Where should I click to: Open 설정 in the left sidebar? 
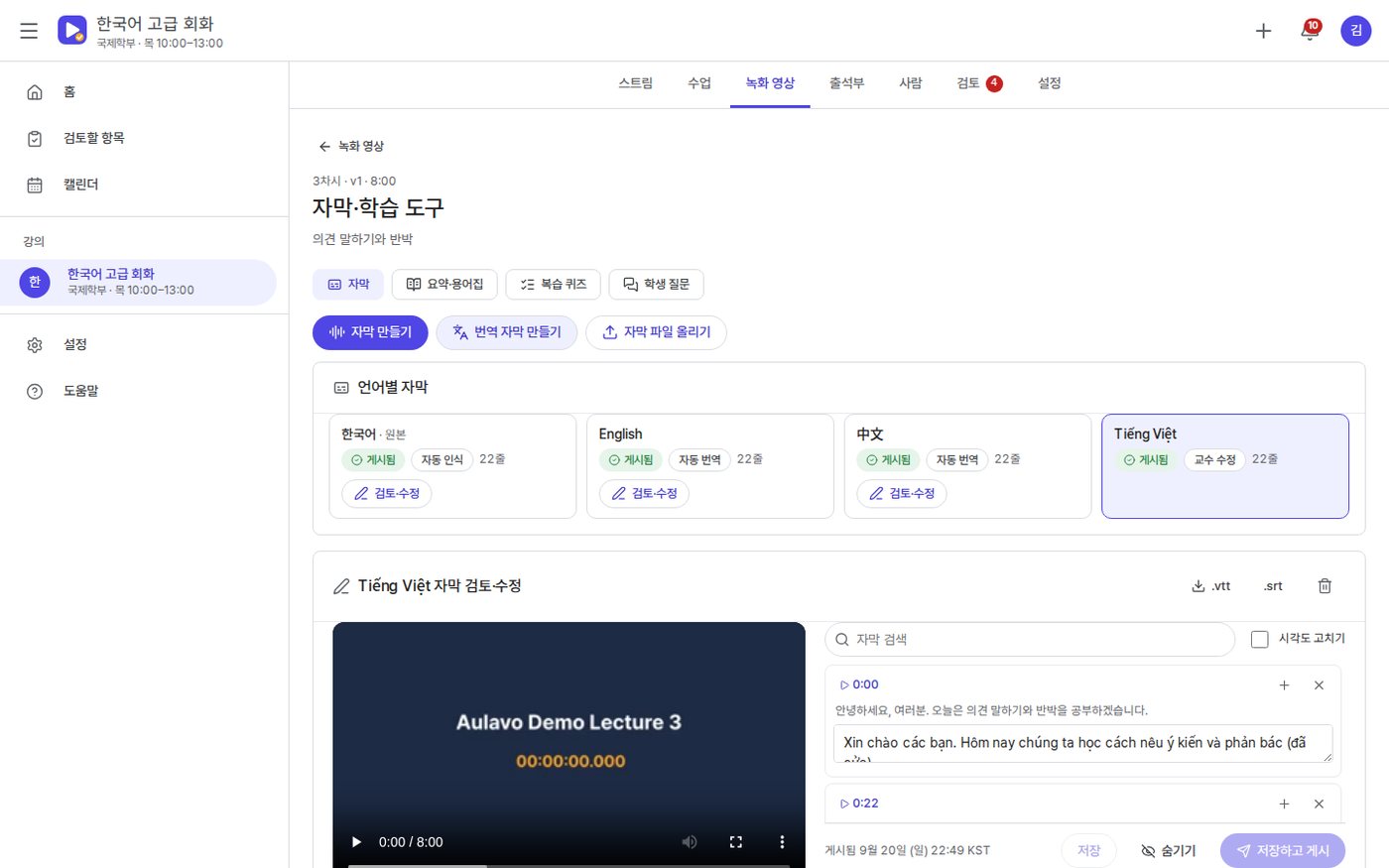(138, 344)
